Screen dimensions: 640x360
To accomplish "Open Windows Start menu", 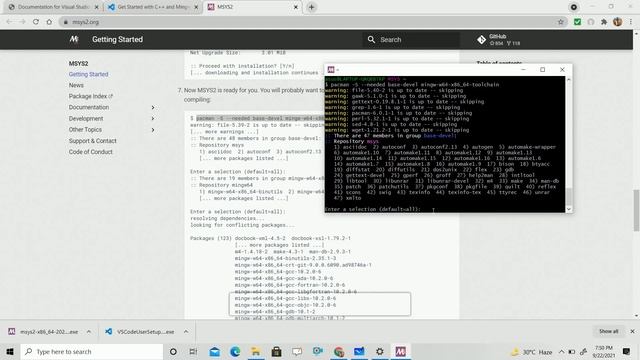I will pos(10,351).
